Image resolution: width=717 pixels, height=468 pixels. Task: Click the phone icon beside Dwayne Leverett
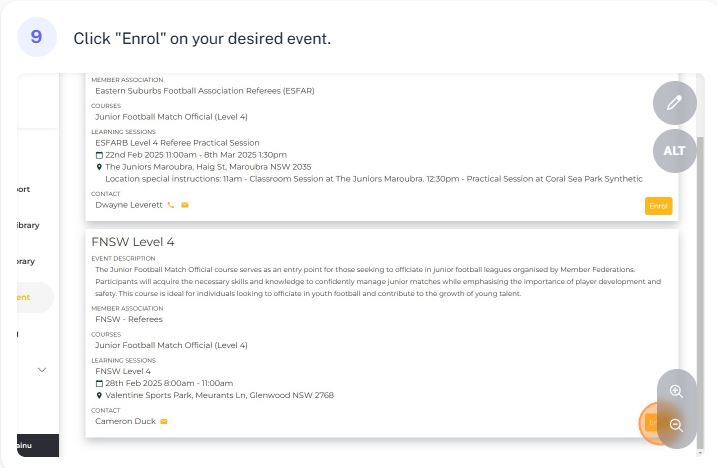tap(171, 205)
